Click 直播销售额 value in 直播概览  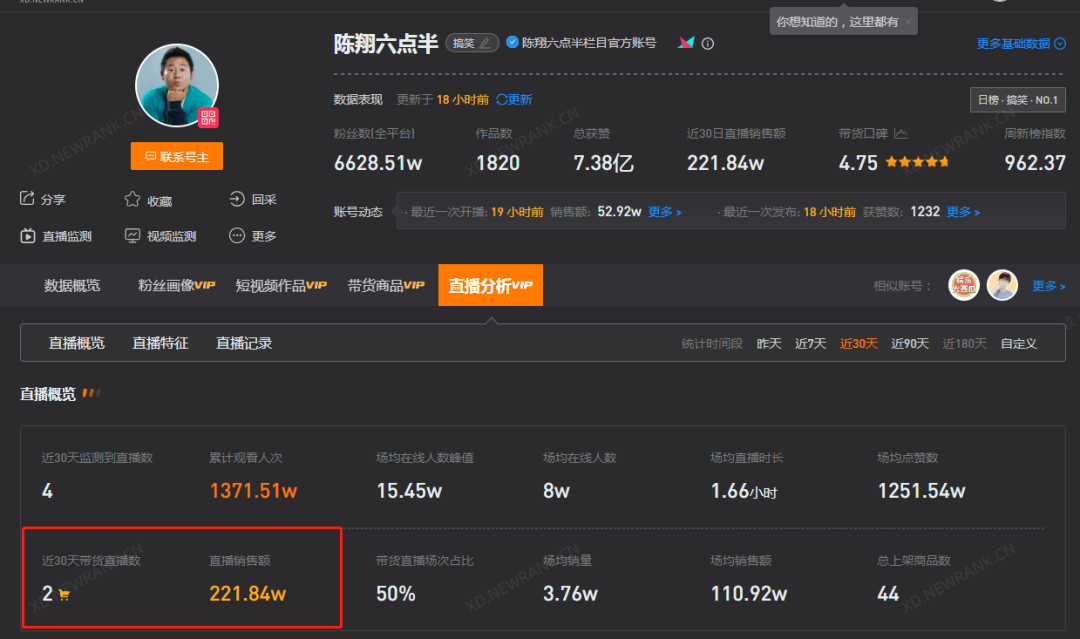[247, 594]
